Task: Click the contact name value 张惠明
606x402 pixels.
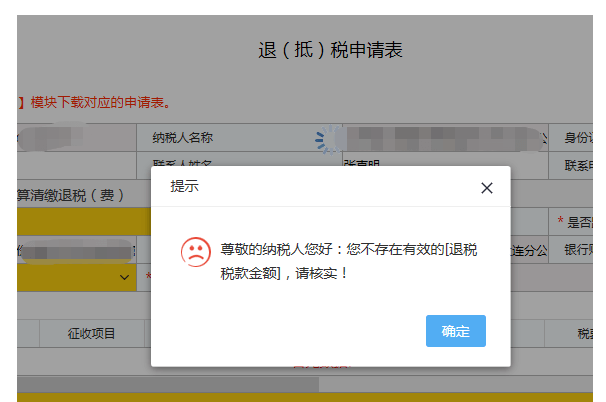Action: pos(360,164)
